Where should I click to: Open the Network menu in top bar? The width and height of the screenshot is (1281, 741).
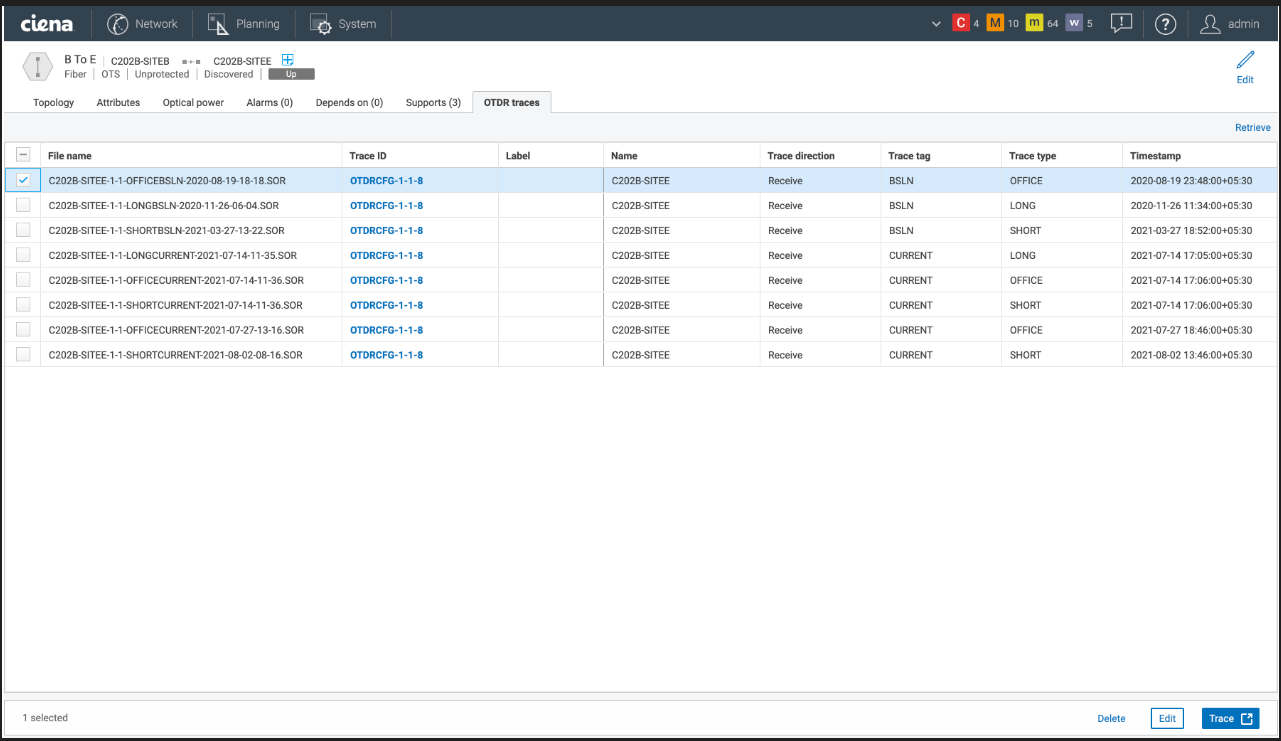pos(143,24)
